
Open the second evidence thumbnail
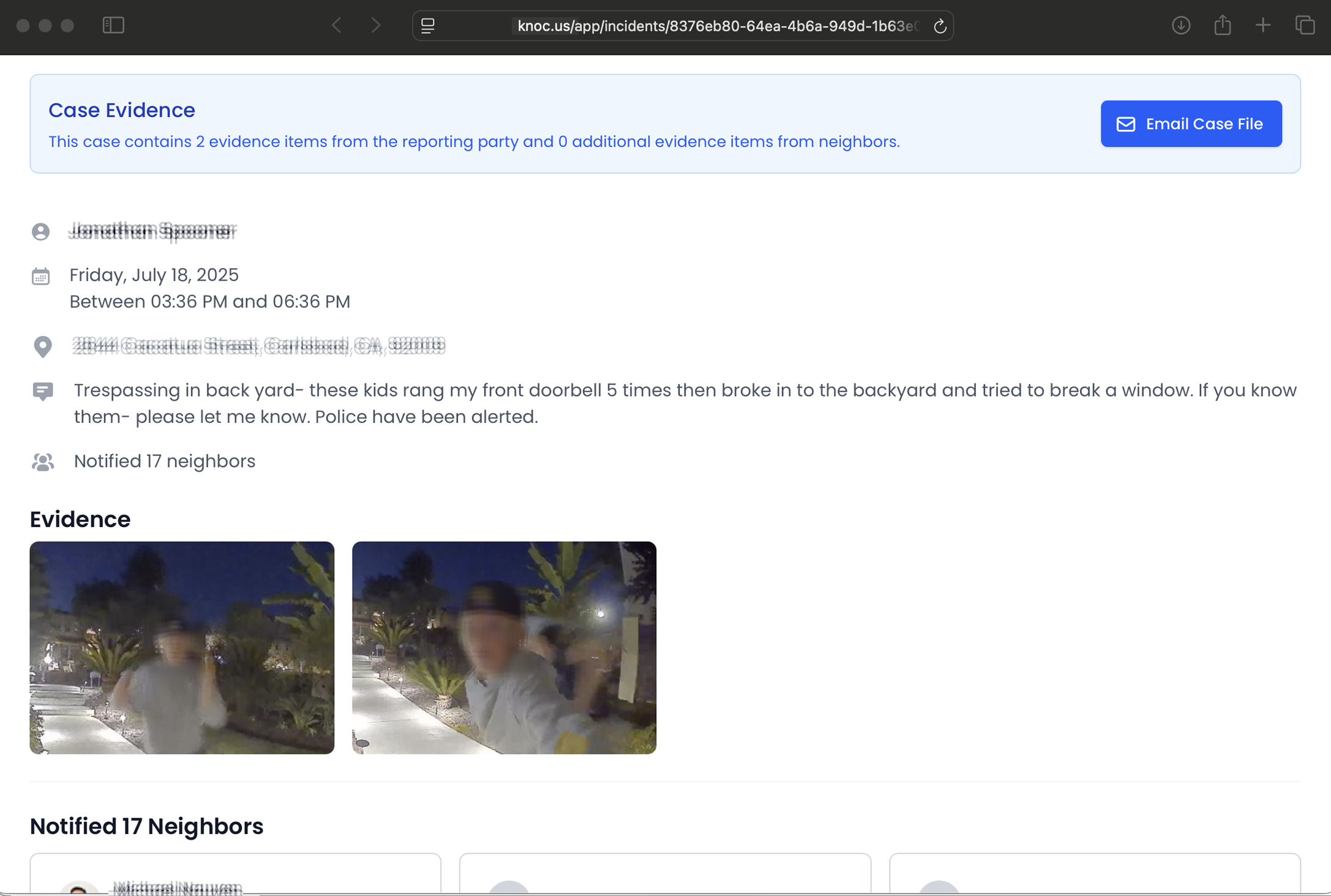(504, 647)
